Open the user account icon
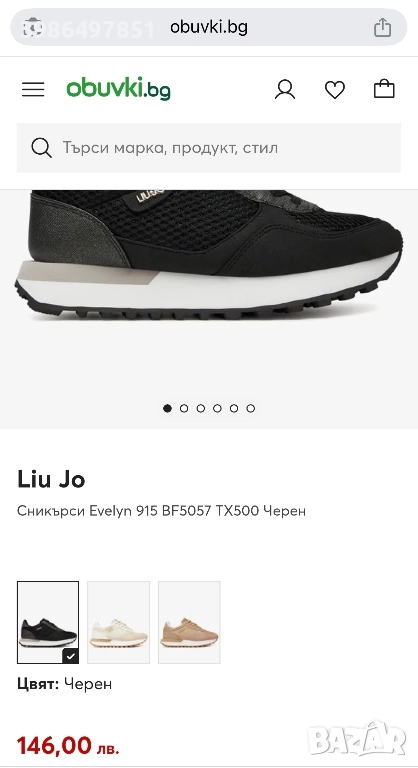The image size is (418, 768). pyautogui.click(x=285, y=89)
